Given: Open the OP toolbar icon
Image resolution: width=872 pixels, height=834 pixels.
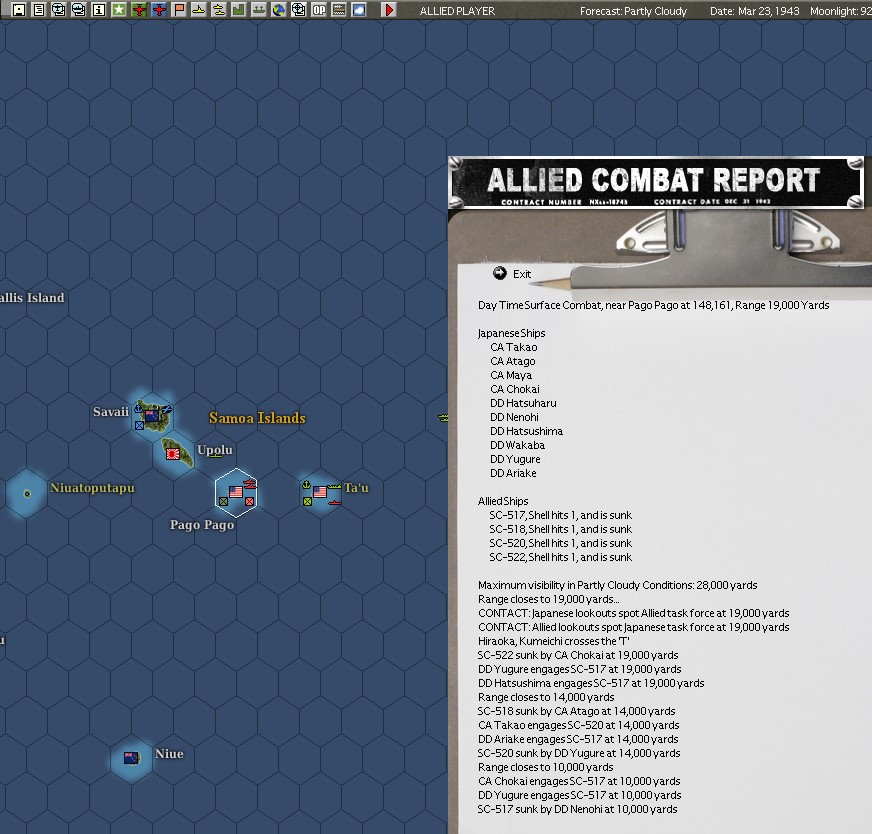Looking at the screenshot, I should 319,9.
